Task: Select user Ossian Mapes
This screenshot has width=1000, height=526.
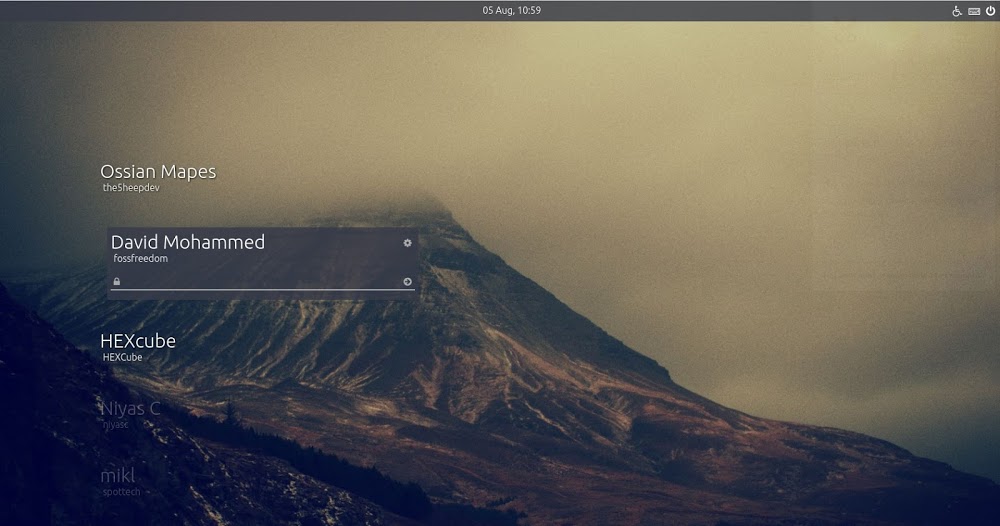Action: pyautogui.click(x=158, y=172)
